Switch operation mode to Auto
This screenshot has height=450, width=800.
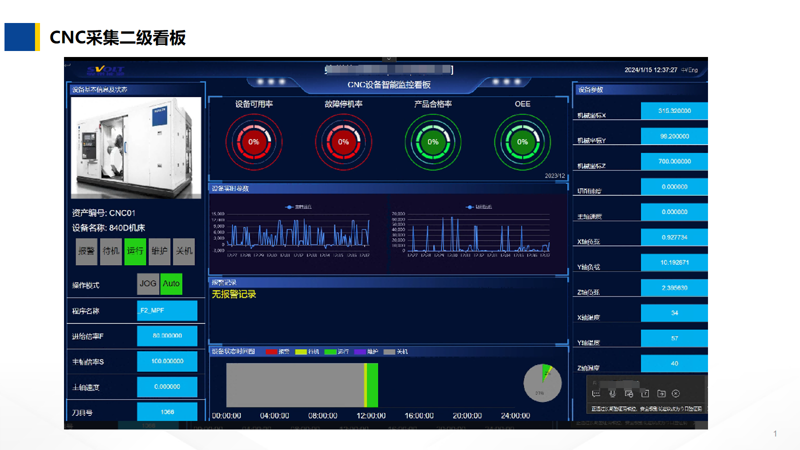click(171, 284)
